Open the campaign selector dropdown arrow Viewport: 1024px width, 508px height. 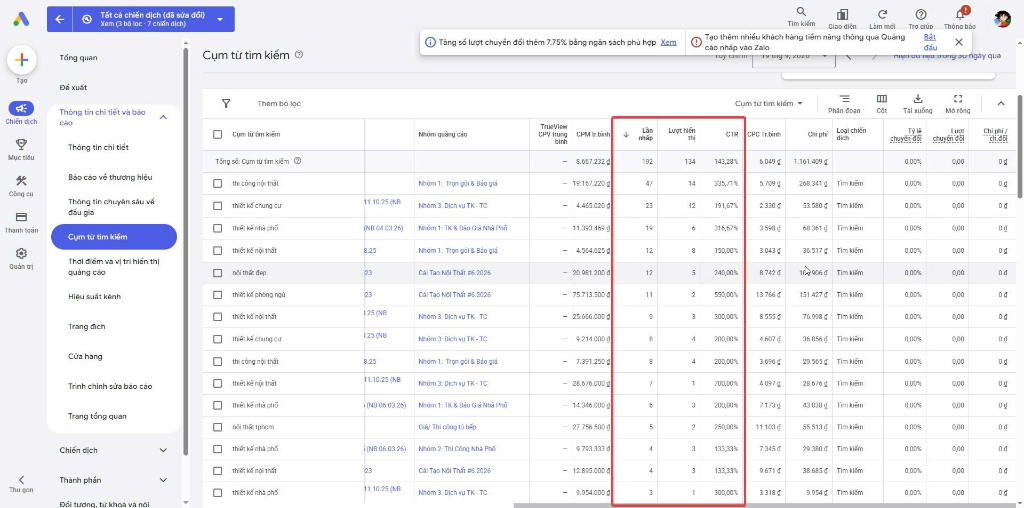tap(220, 20)
